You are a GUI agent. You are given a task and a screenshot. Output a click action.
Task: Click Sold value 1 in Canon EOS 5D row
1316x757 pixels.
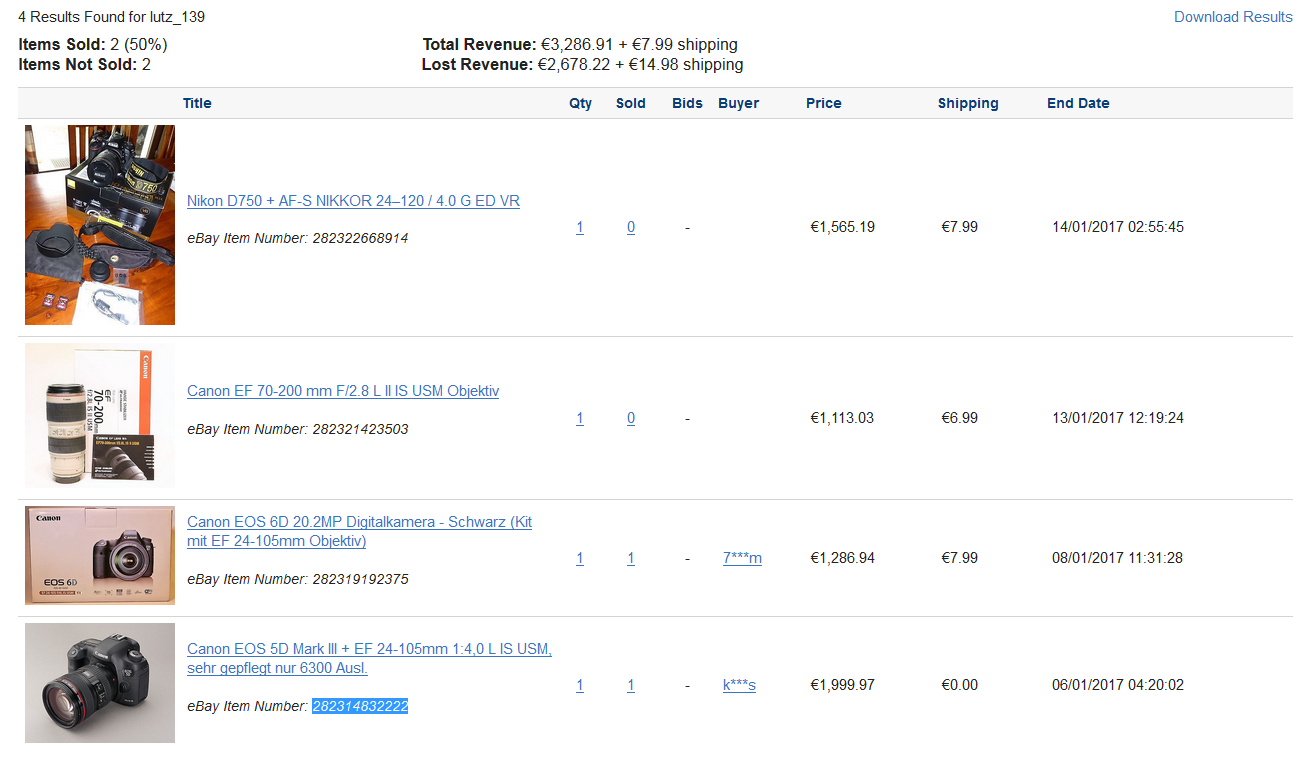pyautogui.click(x=631, y=685)
